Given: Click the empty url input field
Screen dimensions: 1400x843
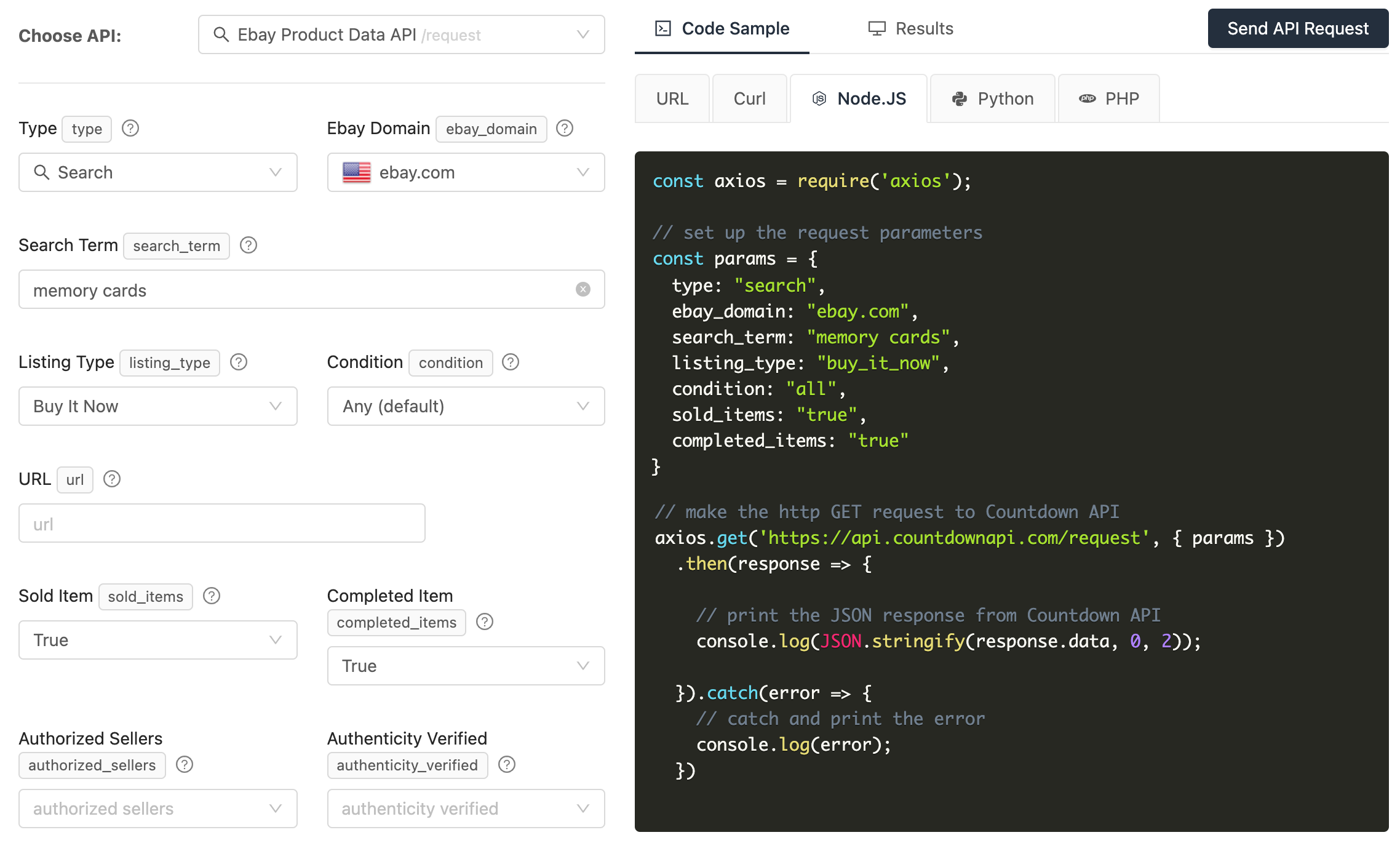Looking at the screenshot, I should tap(222, 523).
